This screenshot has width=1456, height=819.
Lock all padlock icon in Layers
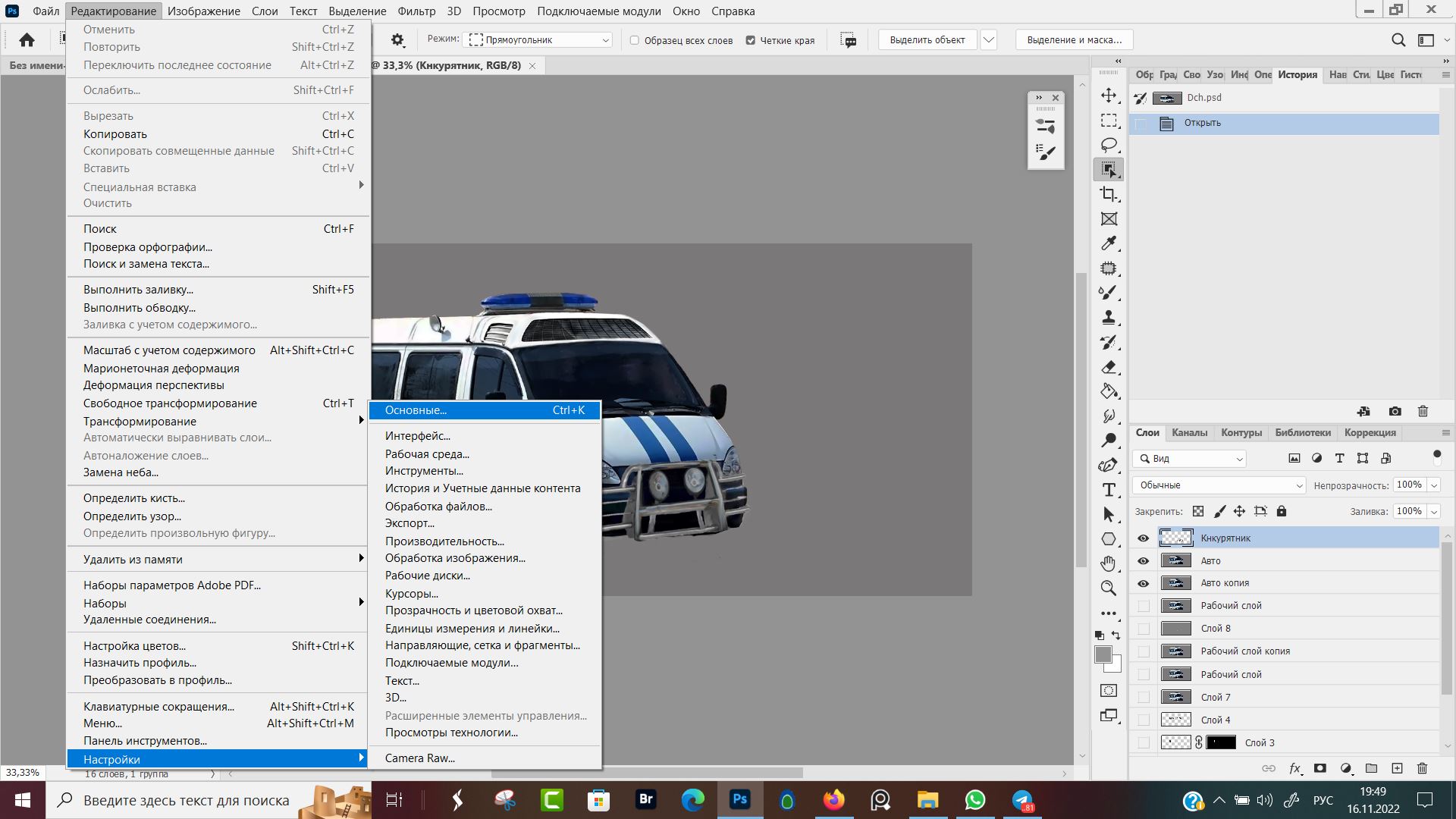click(1282, 511)
